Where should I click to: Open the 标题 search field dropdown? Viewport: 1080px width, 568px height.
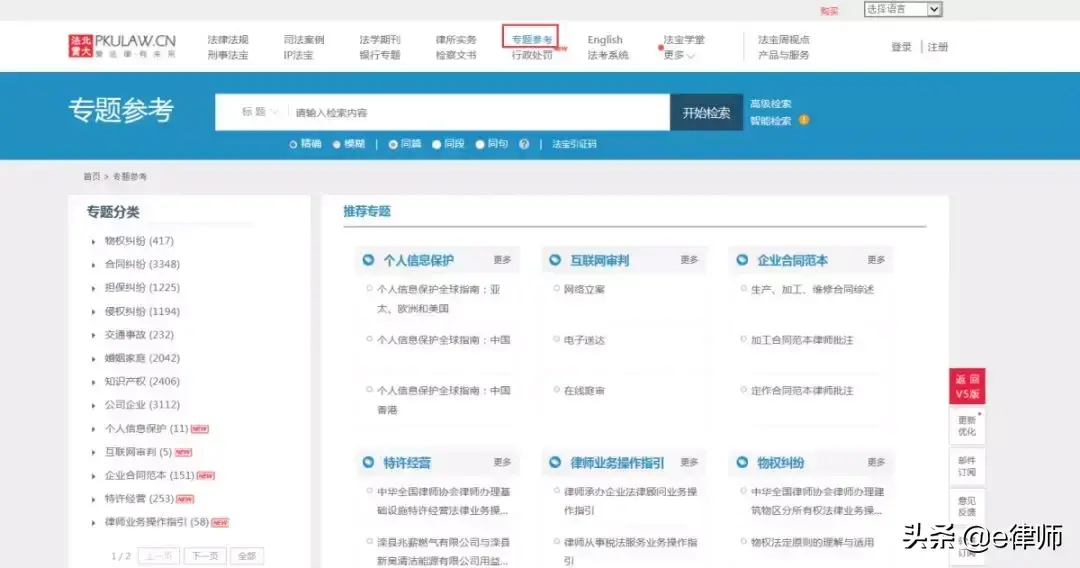(259, 112)
